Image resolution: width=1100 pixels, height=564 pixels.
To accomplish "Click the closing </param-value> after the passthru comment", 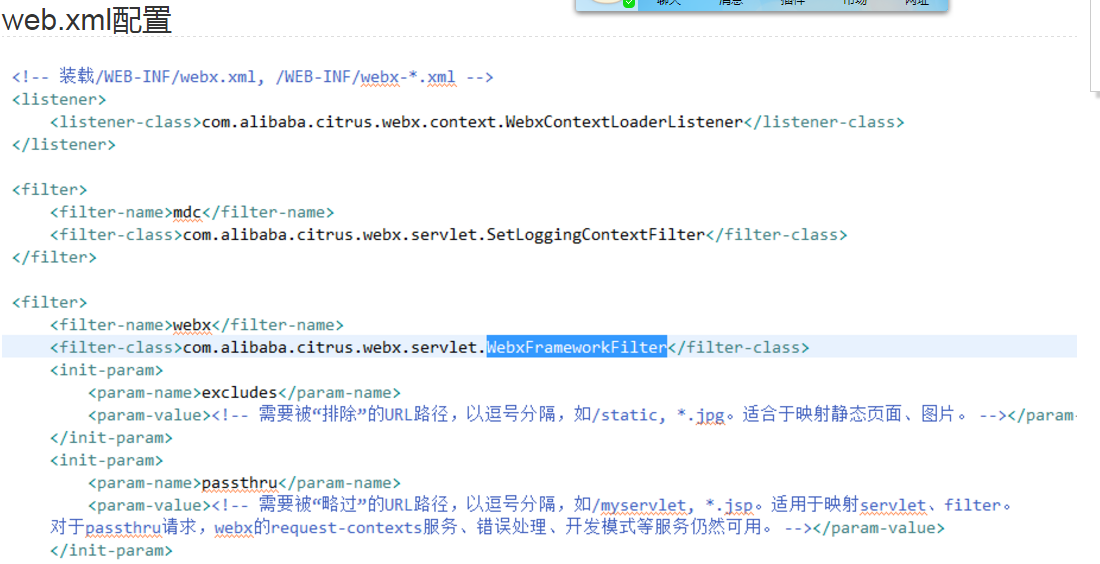I will tap(878, 528).
